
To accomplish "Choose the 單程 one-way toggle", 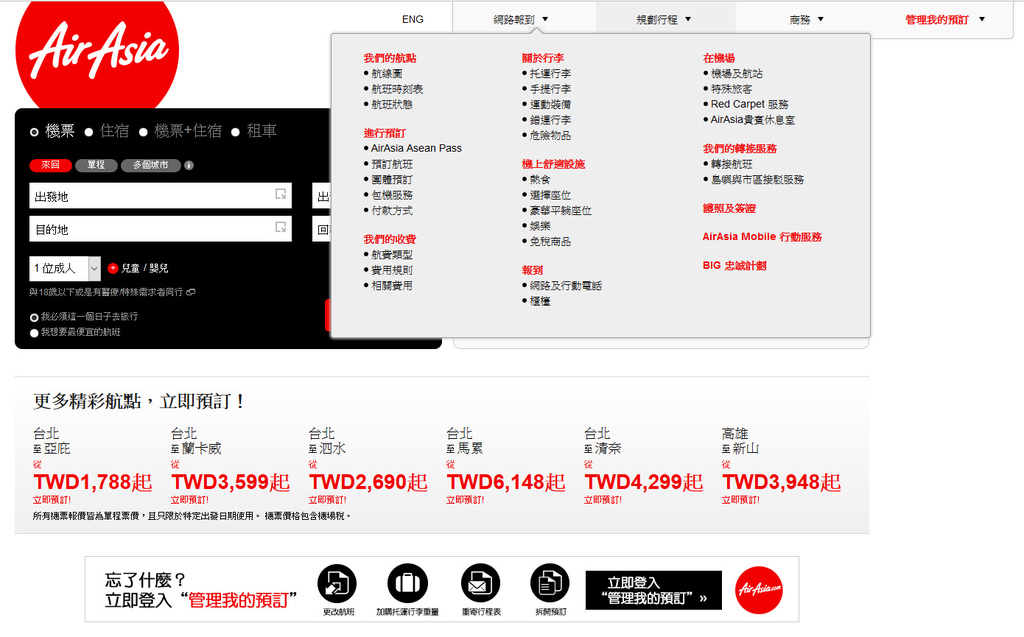I will tap(96, 165).
